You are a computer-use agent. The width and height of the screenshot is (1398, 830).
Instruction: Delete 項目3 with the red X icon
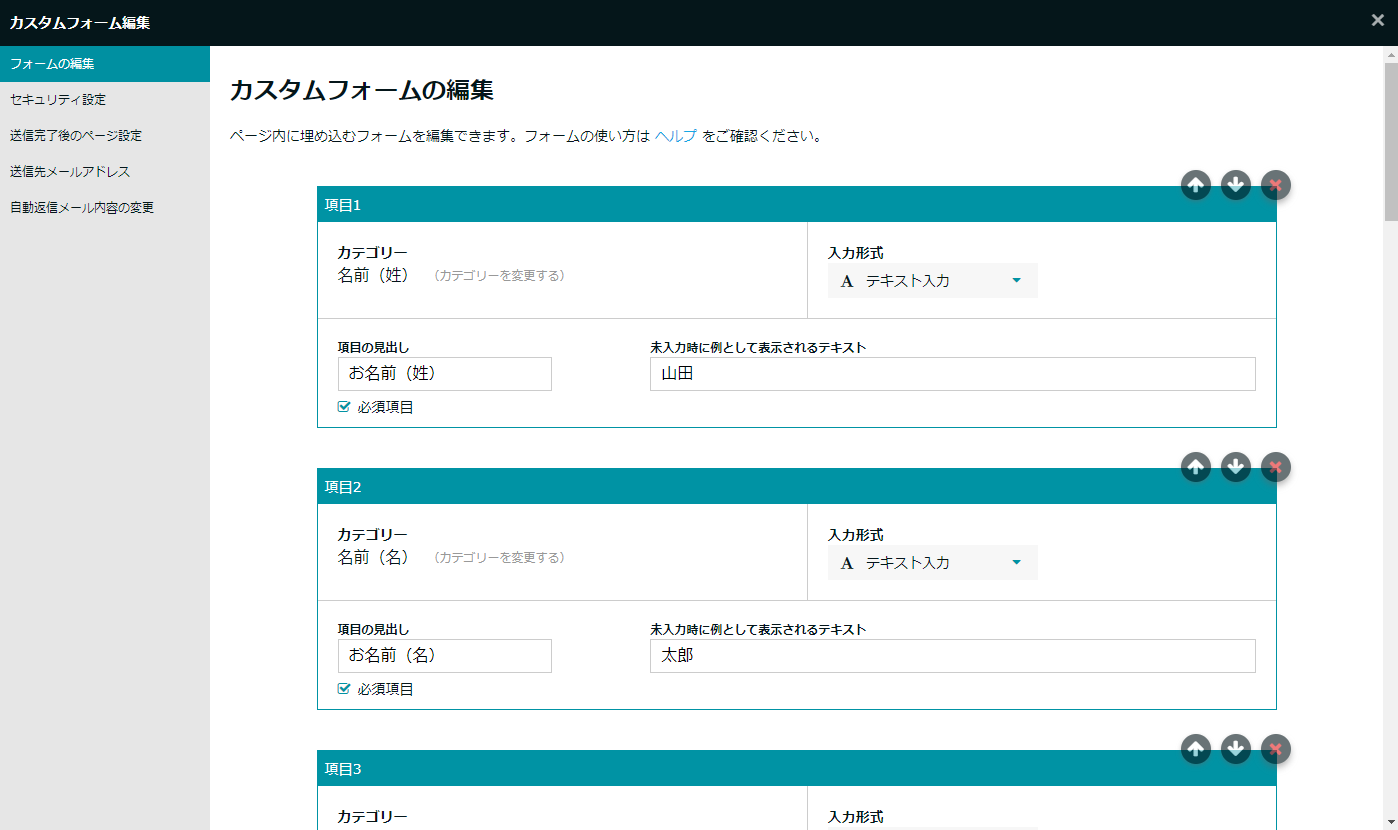click(x=1276, y=749)
